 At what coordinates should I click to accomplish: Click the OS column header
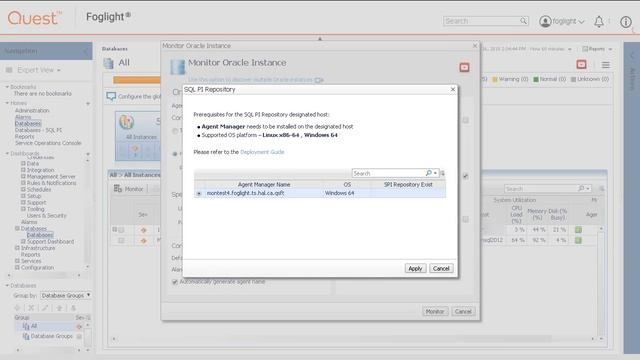(347, 184)
